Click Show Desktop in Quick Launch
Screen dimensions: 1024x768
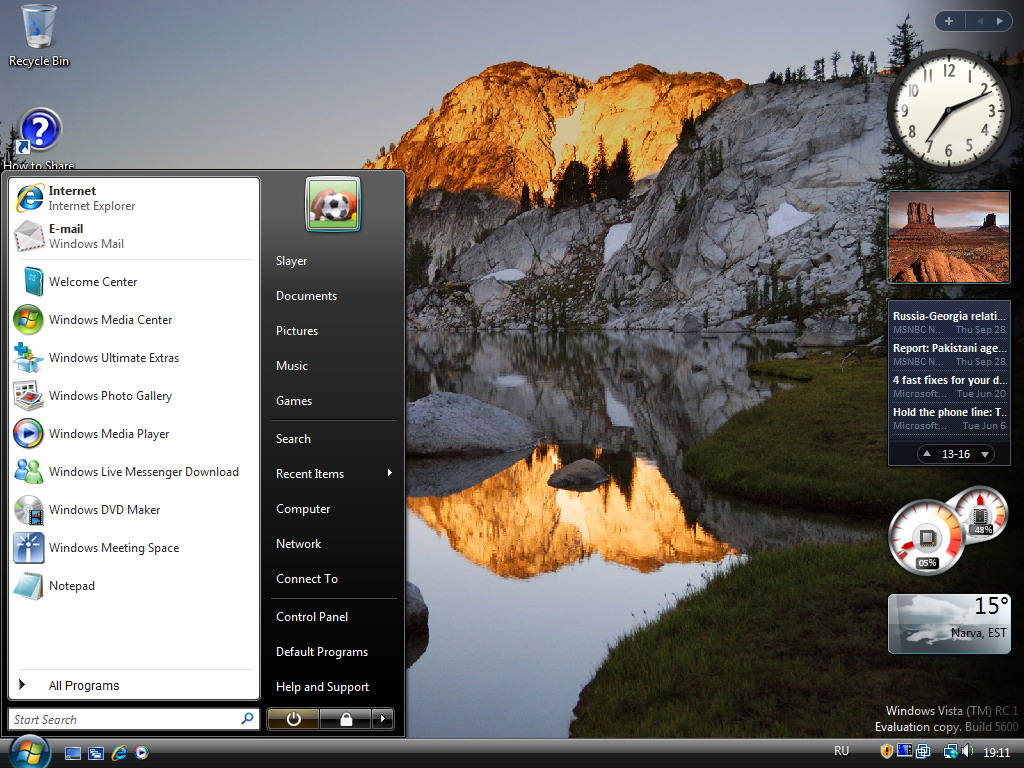[x=72, y=753]
